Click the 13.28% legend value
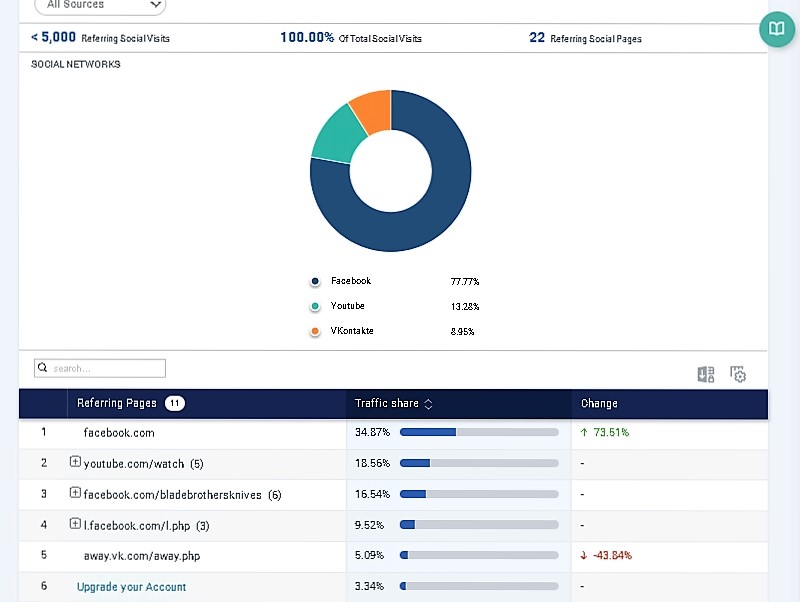 (465, 307)
